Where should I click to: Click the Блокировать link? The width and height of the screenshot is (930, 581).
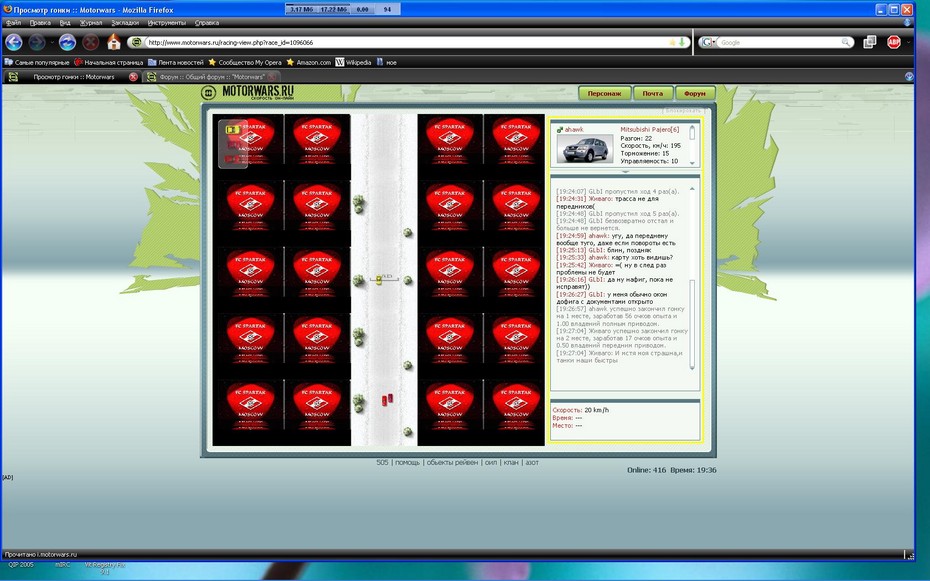point(683,110)
